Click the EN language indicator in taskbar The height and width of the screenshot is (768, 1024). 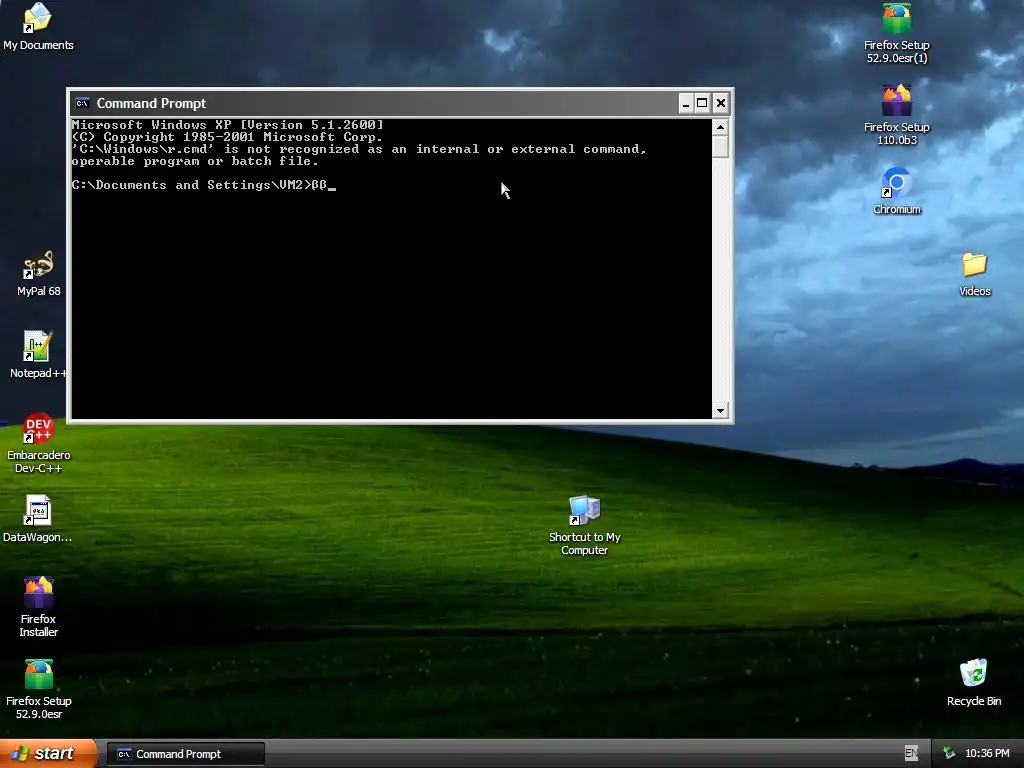click(x=911, y=754)
